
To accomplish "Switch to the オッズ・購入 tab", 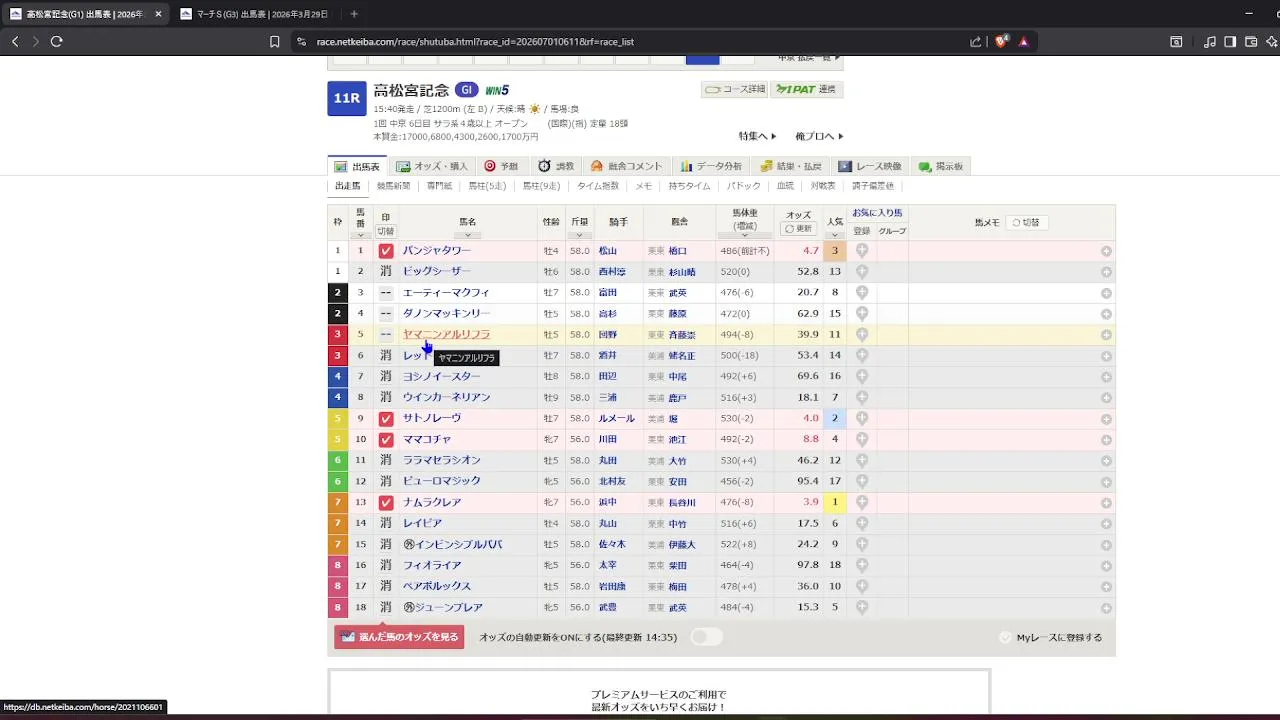I will point(432,166).
